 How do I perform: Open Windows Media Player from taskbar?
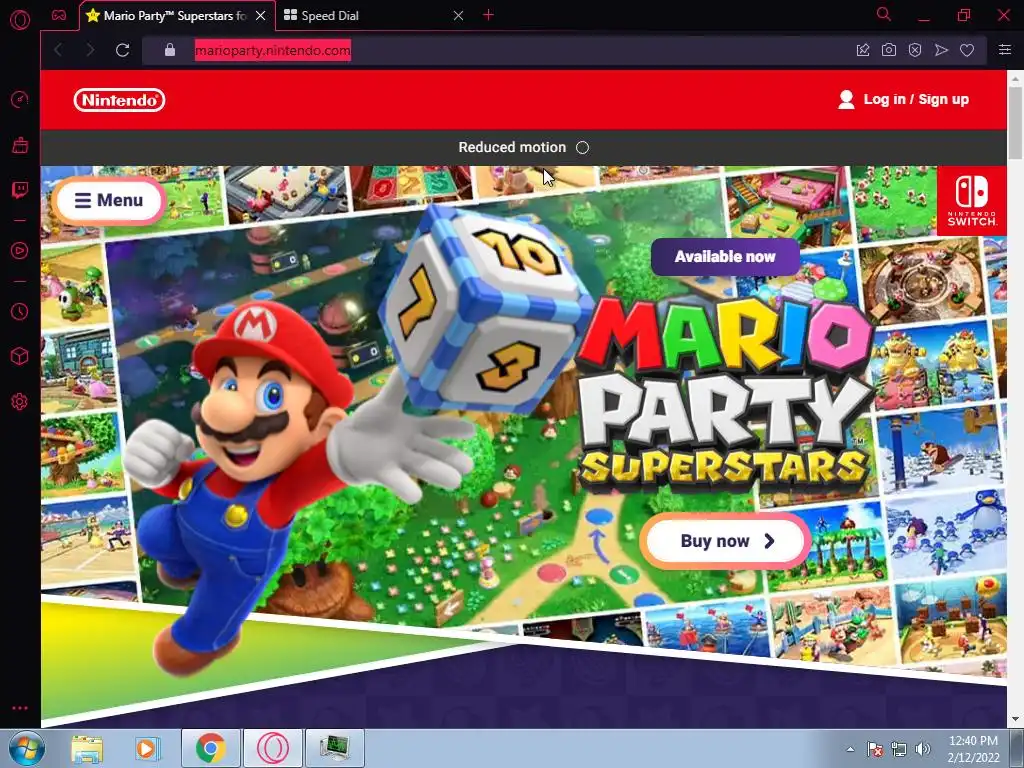point(148,748)
